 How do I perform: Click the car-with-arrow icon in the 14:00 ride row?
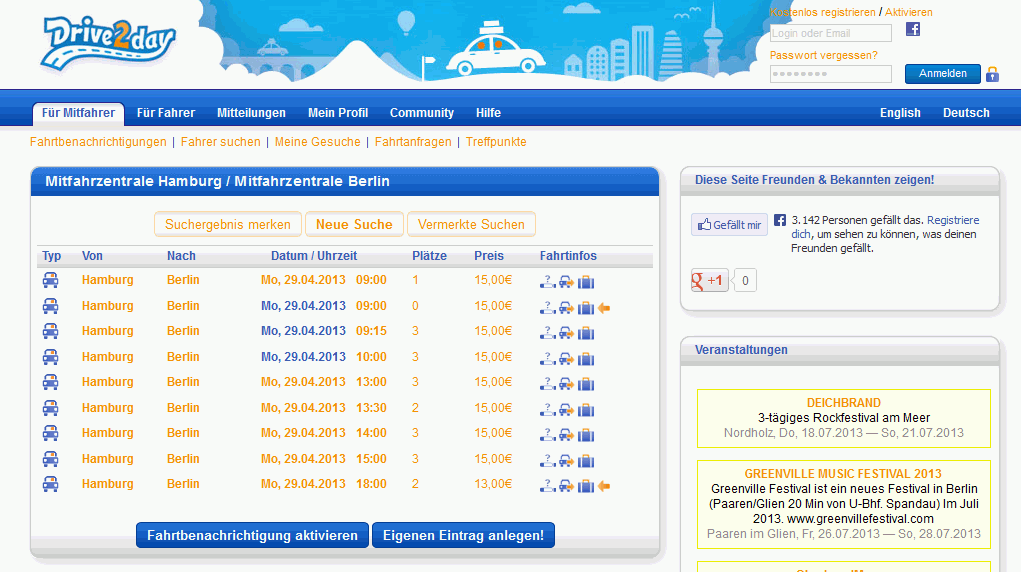point(566,434)
